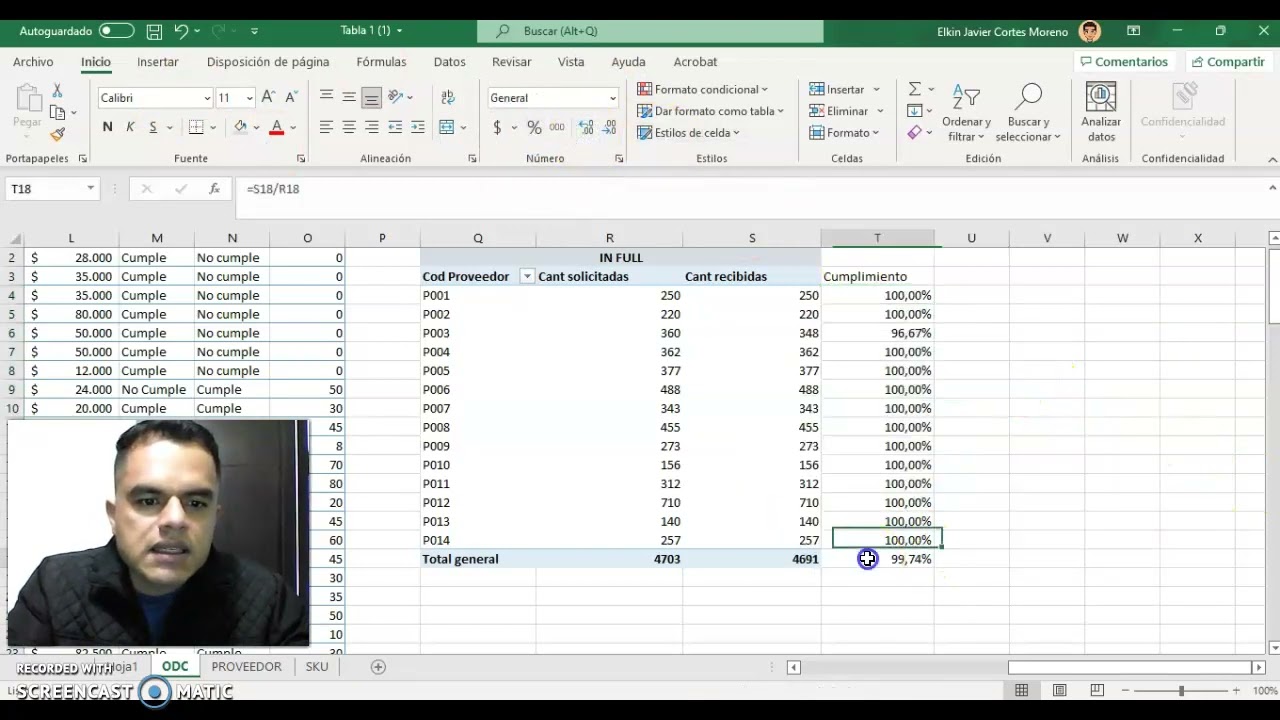This screenshot has height=720, width=1280.
Task: Select column header T
Action: 878,238
